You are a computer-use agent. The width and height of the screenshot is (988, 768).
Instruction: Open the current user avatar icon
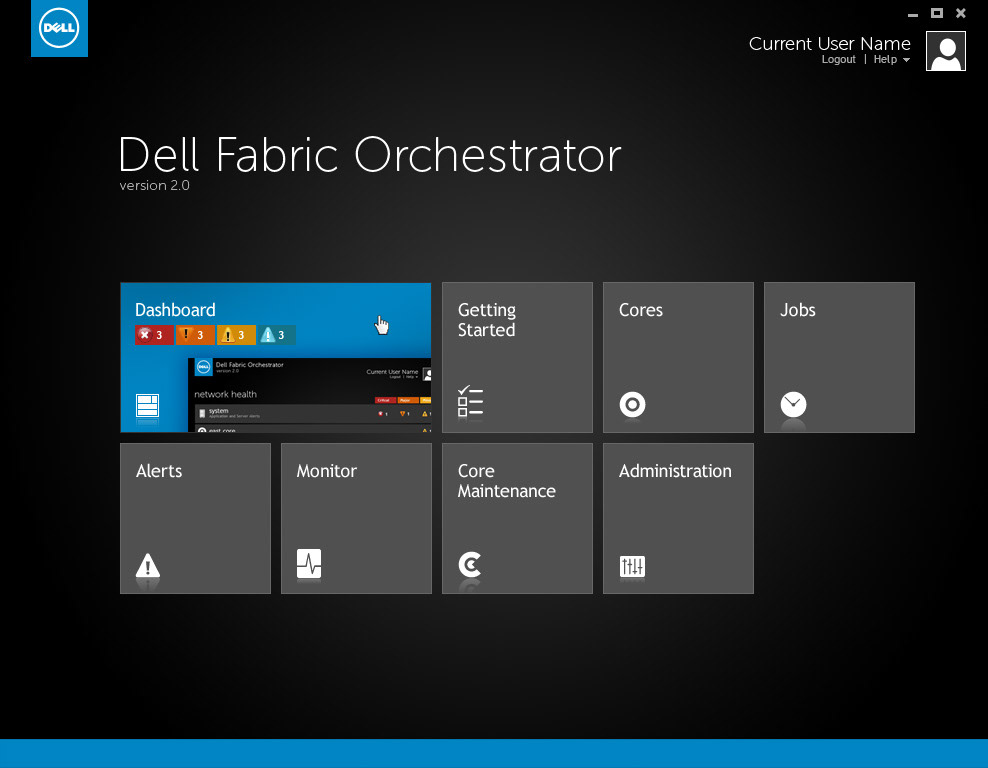[x=945, y=51]
